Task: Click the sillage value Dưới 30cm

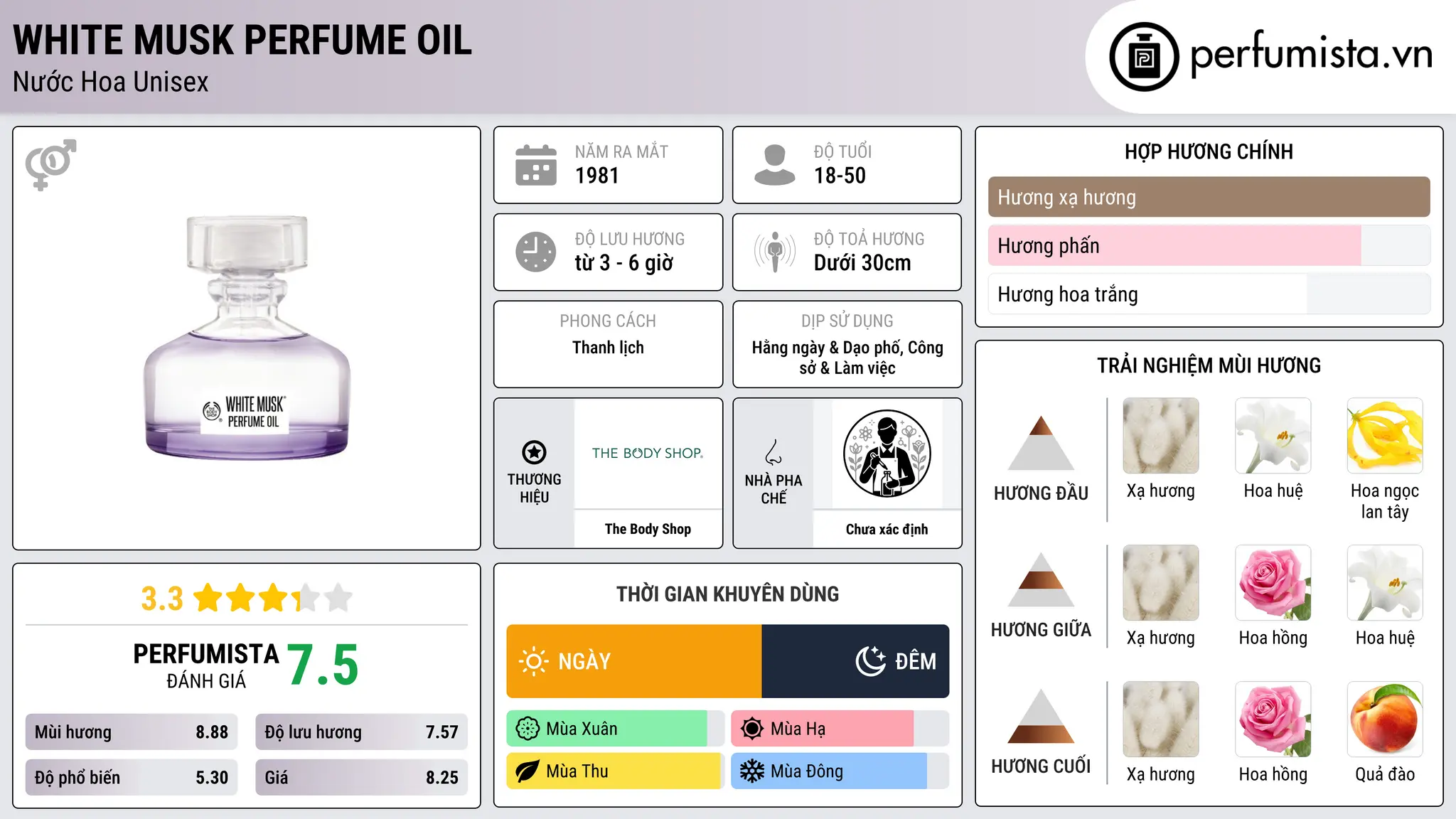Action: point(862,263)
